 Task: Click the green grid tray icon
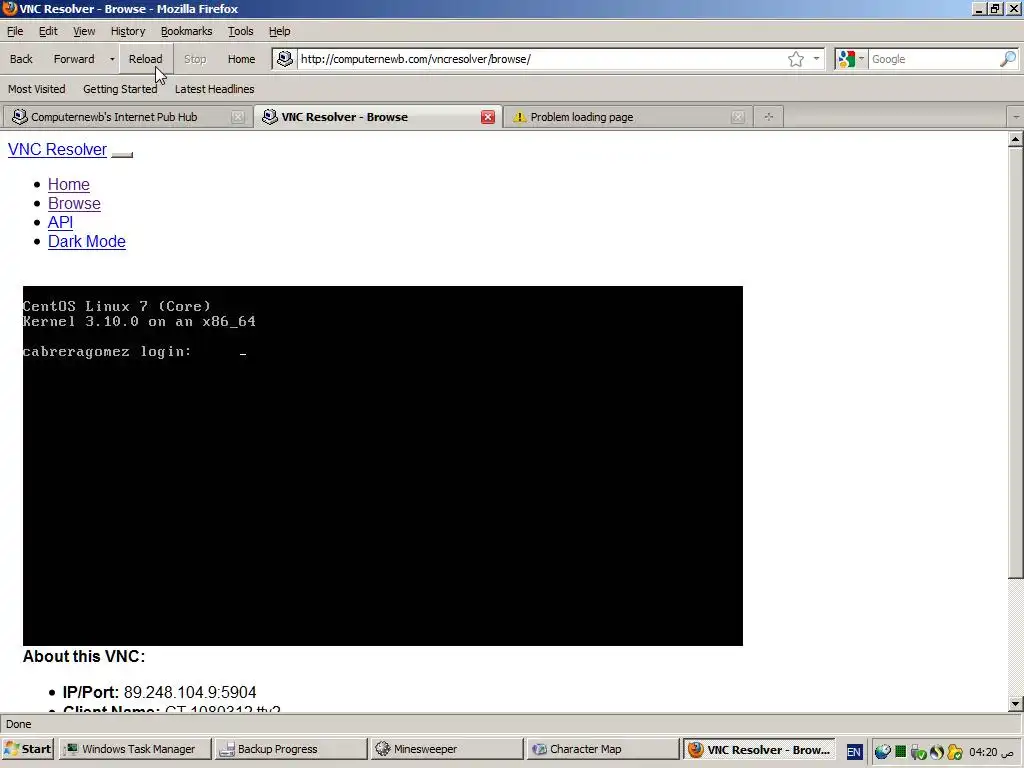click(x=901, y=752)
